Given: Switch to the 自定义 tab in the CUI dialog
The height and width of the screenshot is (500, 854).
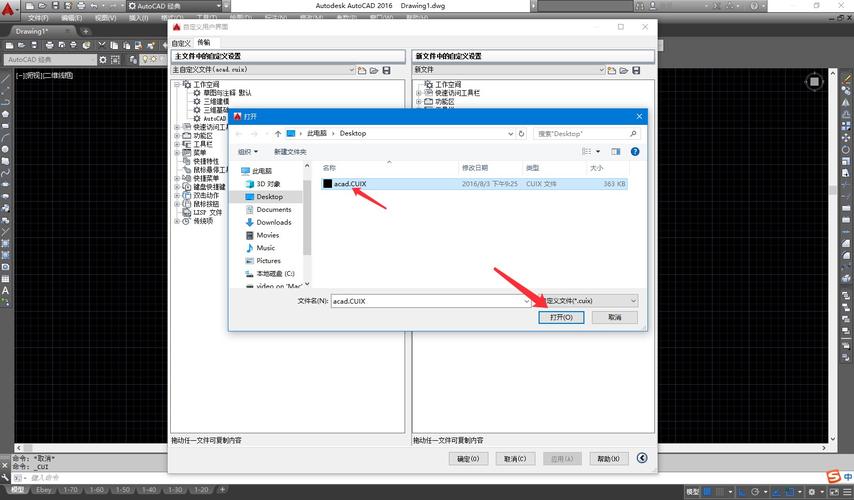Looking at the screenshot, I should coord(181,43).
